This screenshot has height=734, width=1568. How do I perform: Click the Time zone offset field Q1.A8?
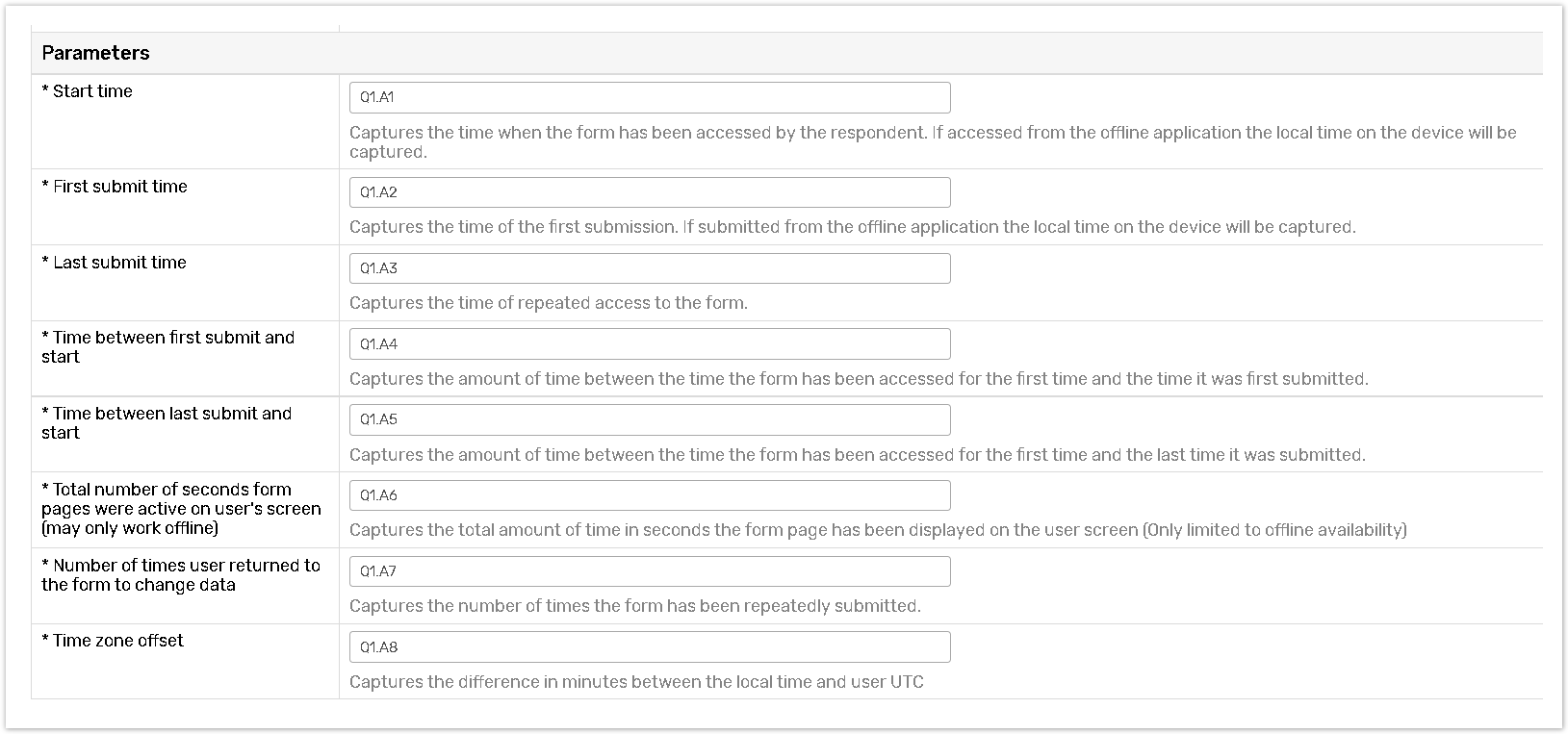coord(650,647)
